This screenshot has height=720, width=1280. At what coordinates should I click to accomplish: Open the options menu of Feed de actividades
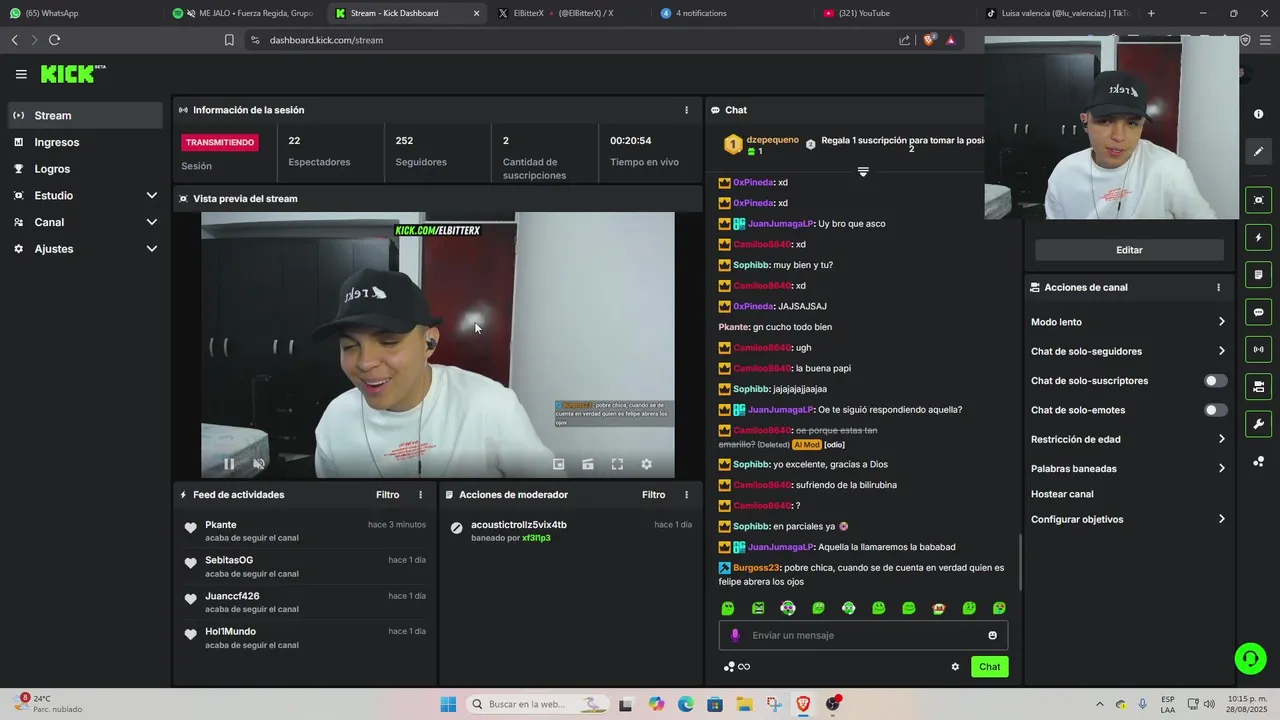420,495
